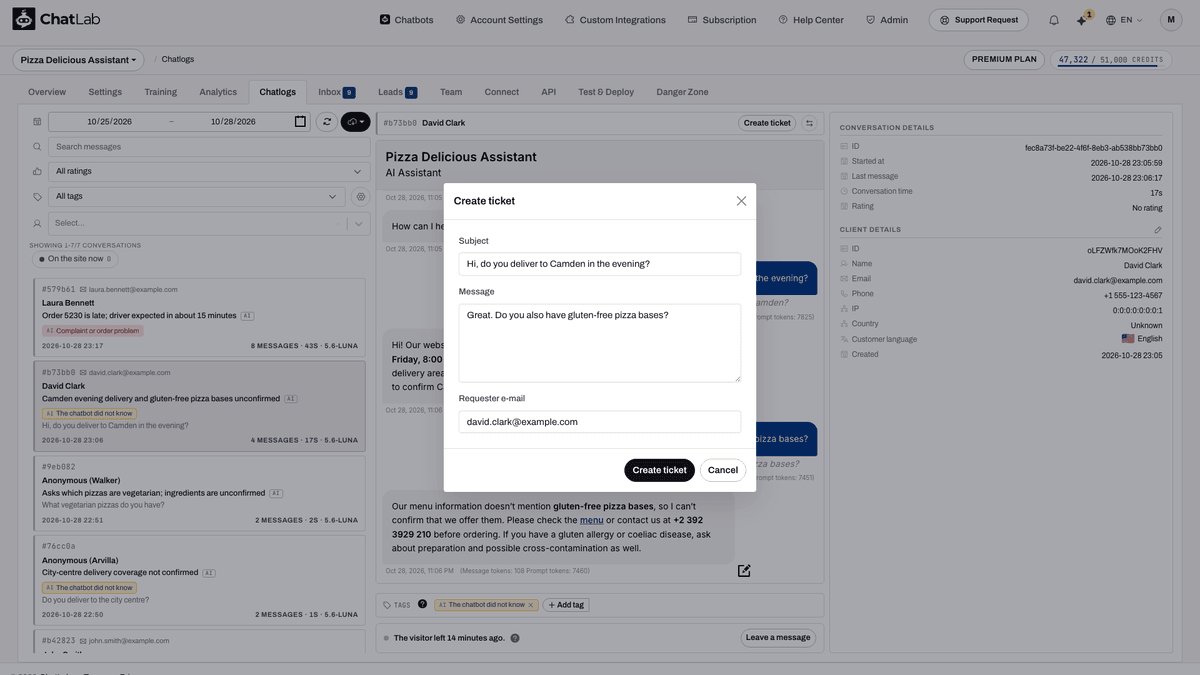Open the Anonymous (Arvilla) conversation
The width and height of the screenshot is (1200, 675).
pos(199,580)
